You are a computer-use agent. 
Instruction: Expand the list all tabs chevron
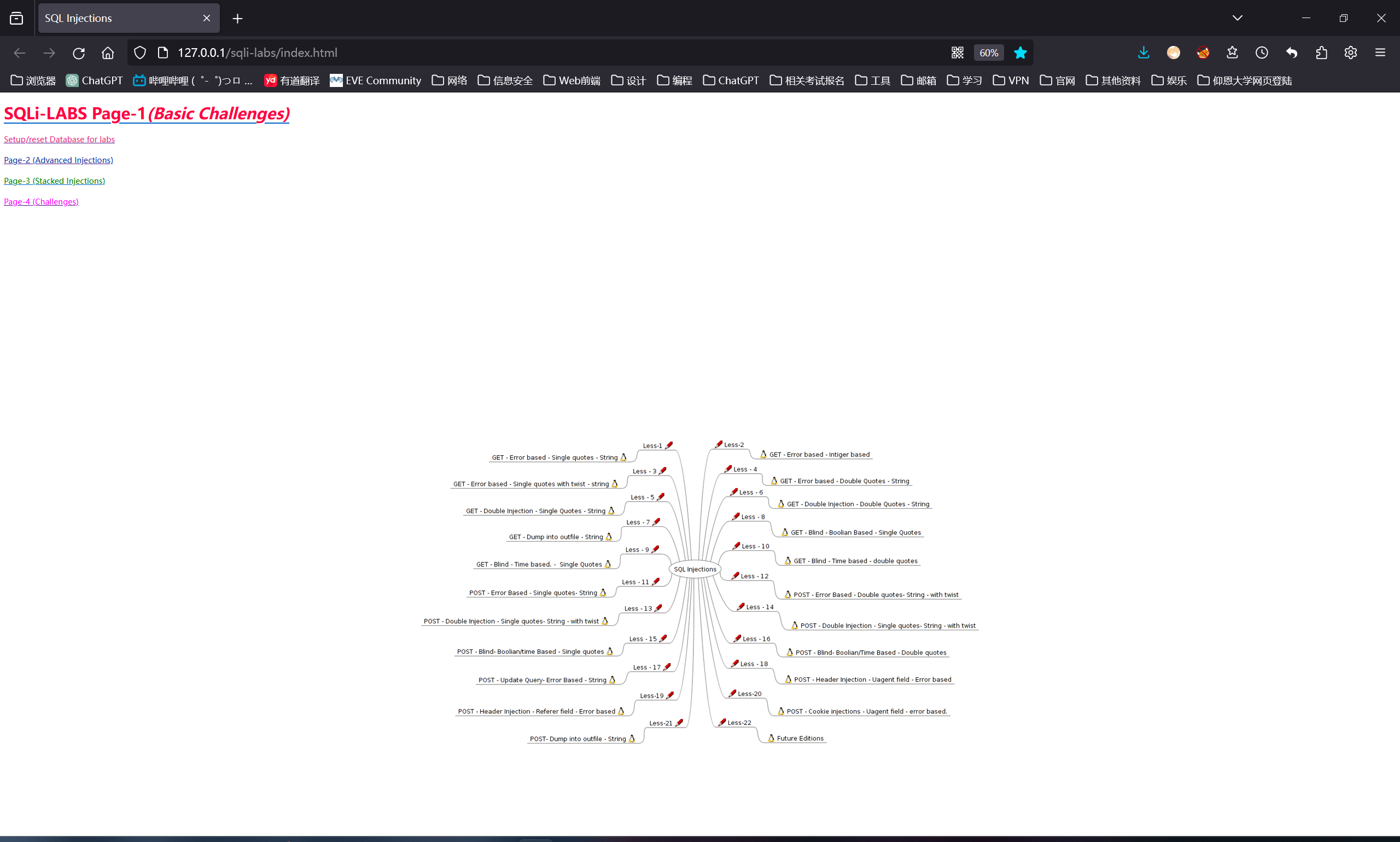[1238, 18]
